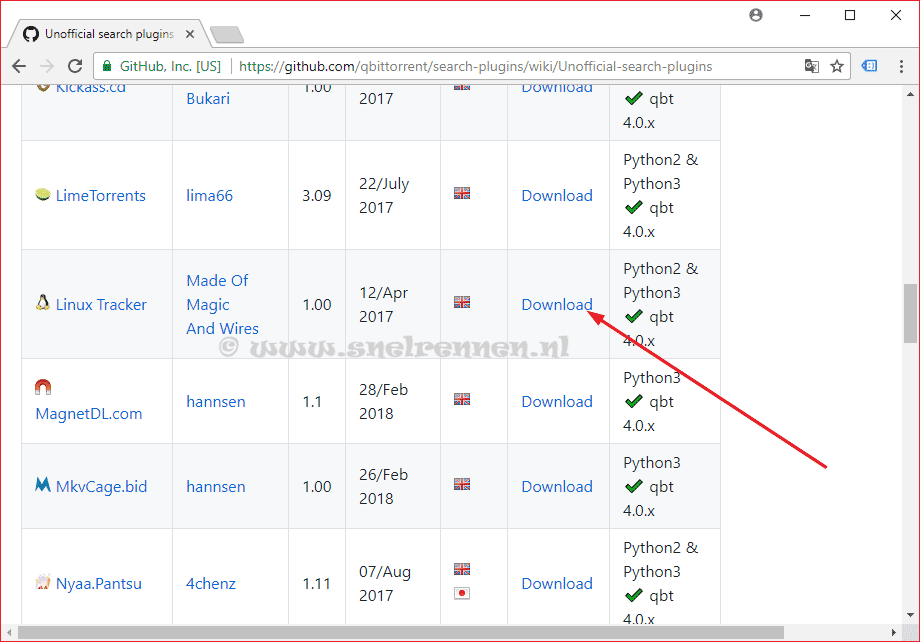Click the UK flag in MagnetDL.com row
This screenshot has height=642, width=920.
(462, 399)
